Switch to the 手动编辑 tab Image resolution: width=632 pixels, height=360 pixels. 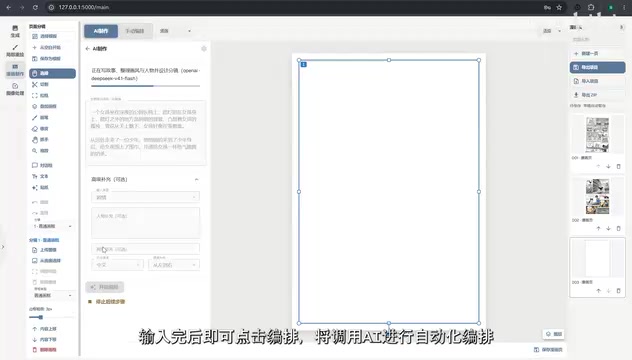point(135,31)
